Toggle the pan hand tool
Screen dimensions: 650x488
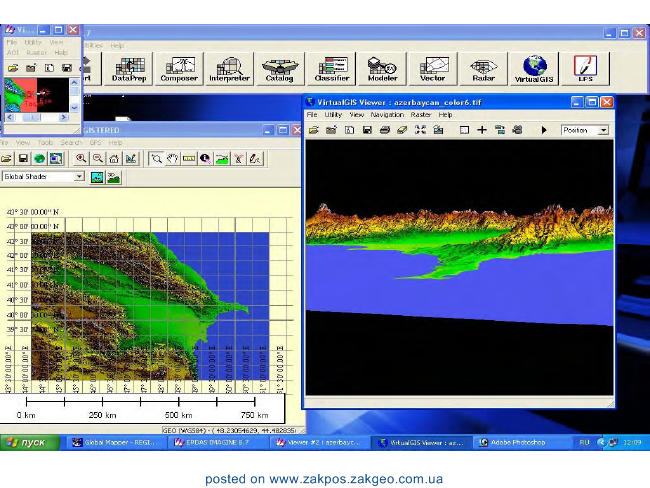click(x=172, y=158)
